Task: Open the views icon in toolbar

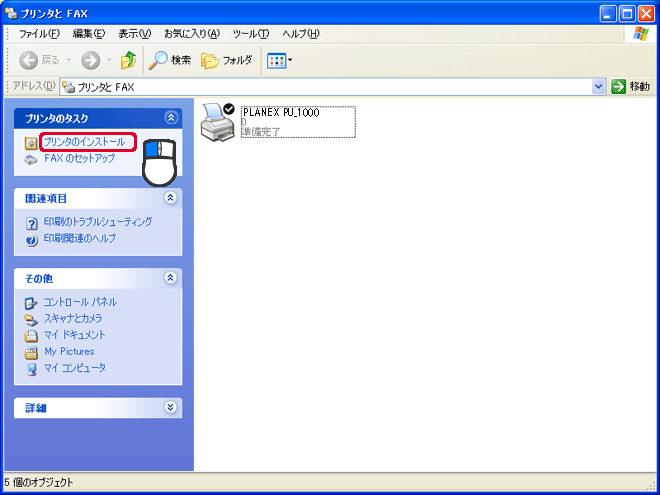Action: point(276,61)
